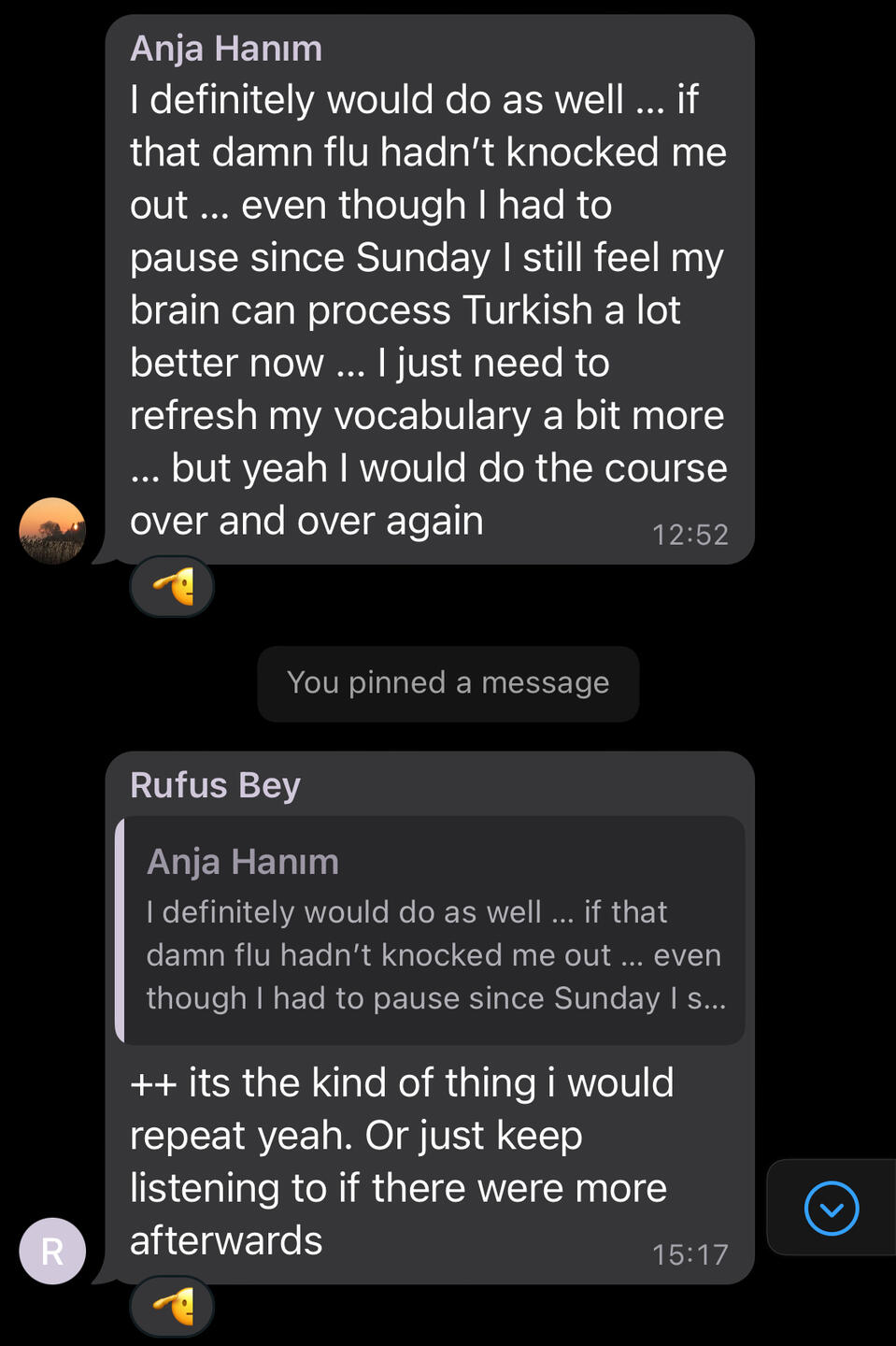Tap the "Rufus Bey" sender name
The image size is (896, 1346).
[215, 785]
